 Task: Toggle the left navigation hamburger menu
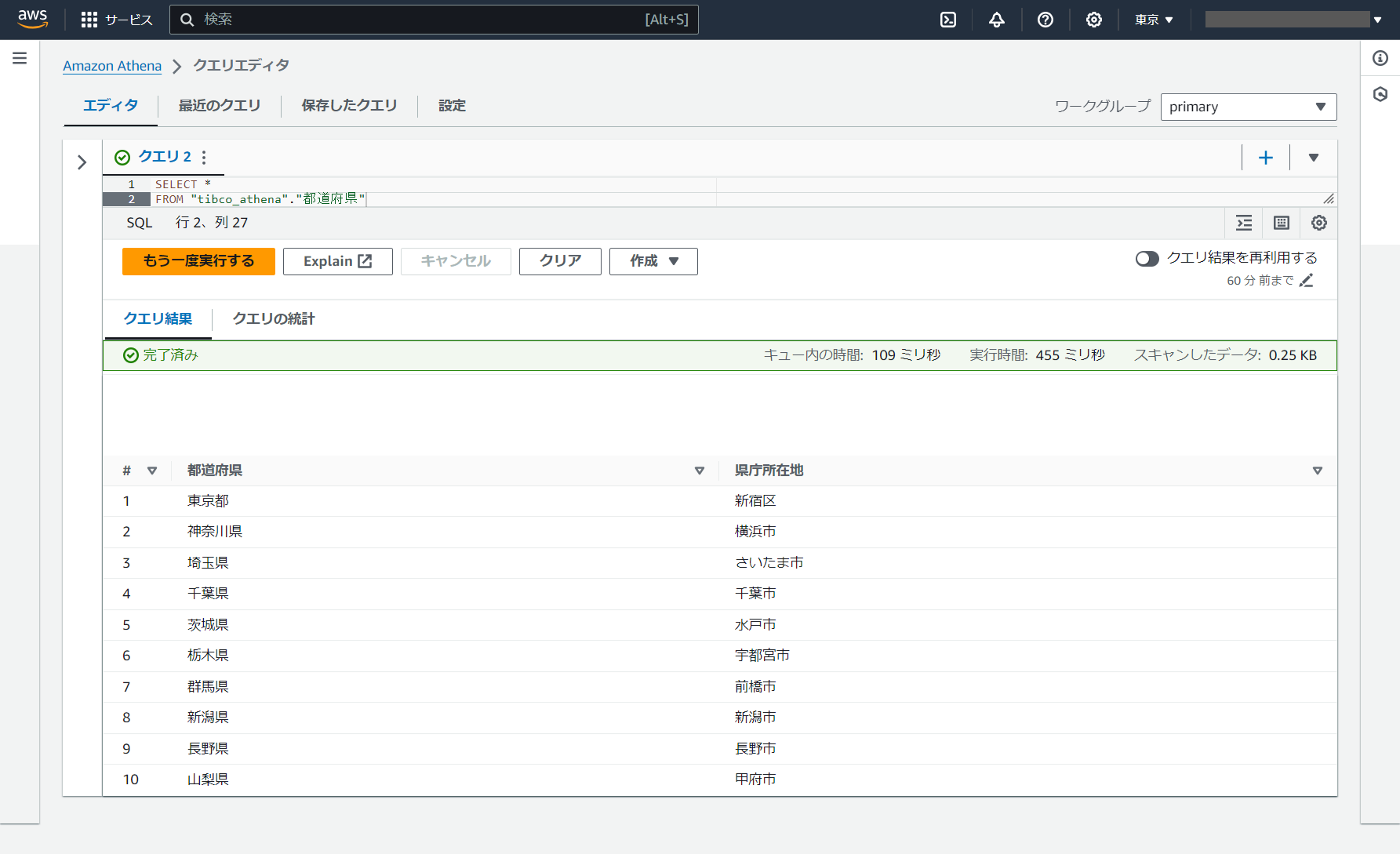tap(20, 58)
